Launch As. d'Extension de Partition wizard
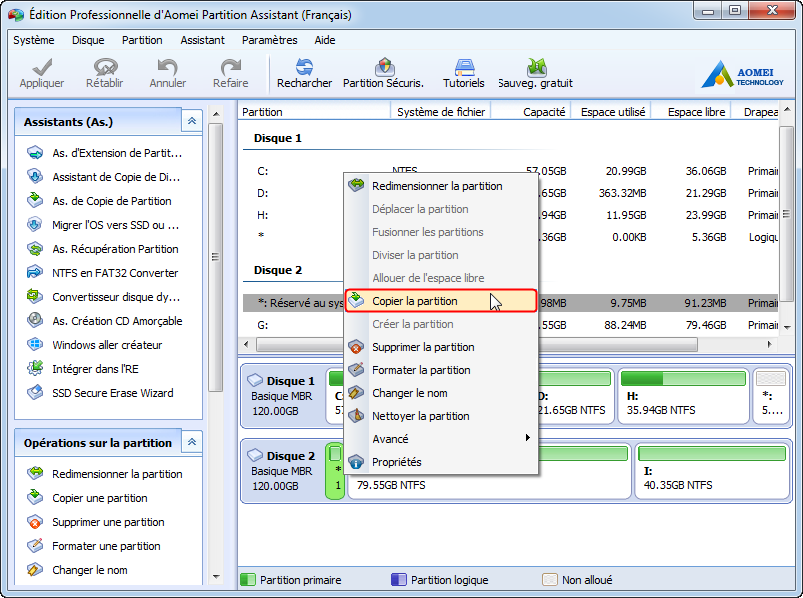The height and width of the screenshot is (598, 803). (x=106, y=153)
